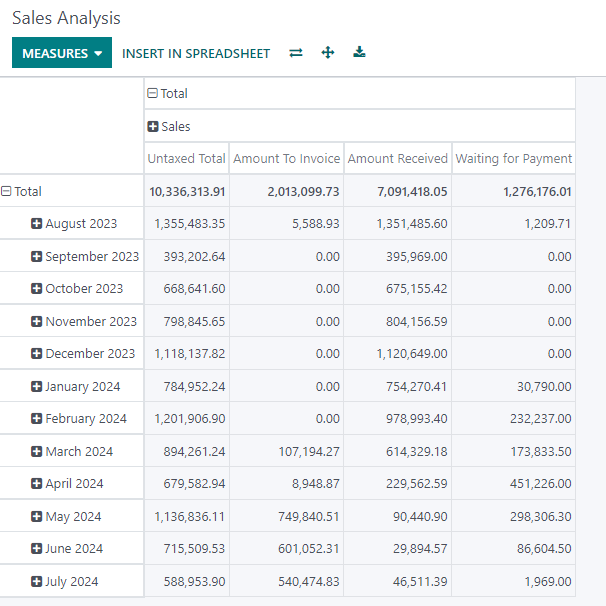The width and height of the screenshot is (606, 606).
Task: Select September 2023 cell 393,202.64
Action: (187, 256)
